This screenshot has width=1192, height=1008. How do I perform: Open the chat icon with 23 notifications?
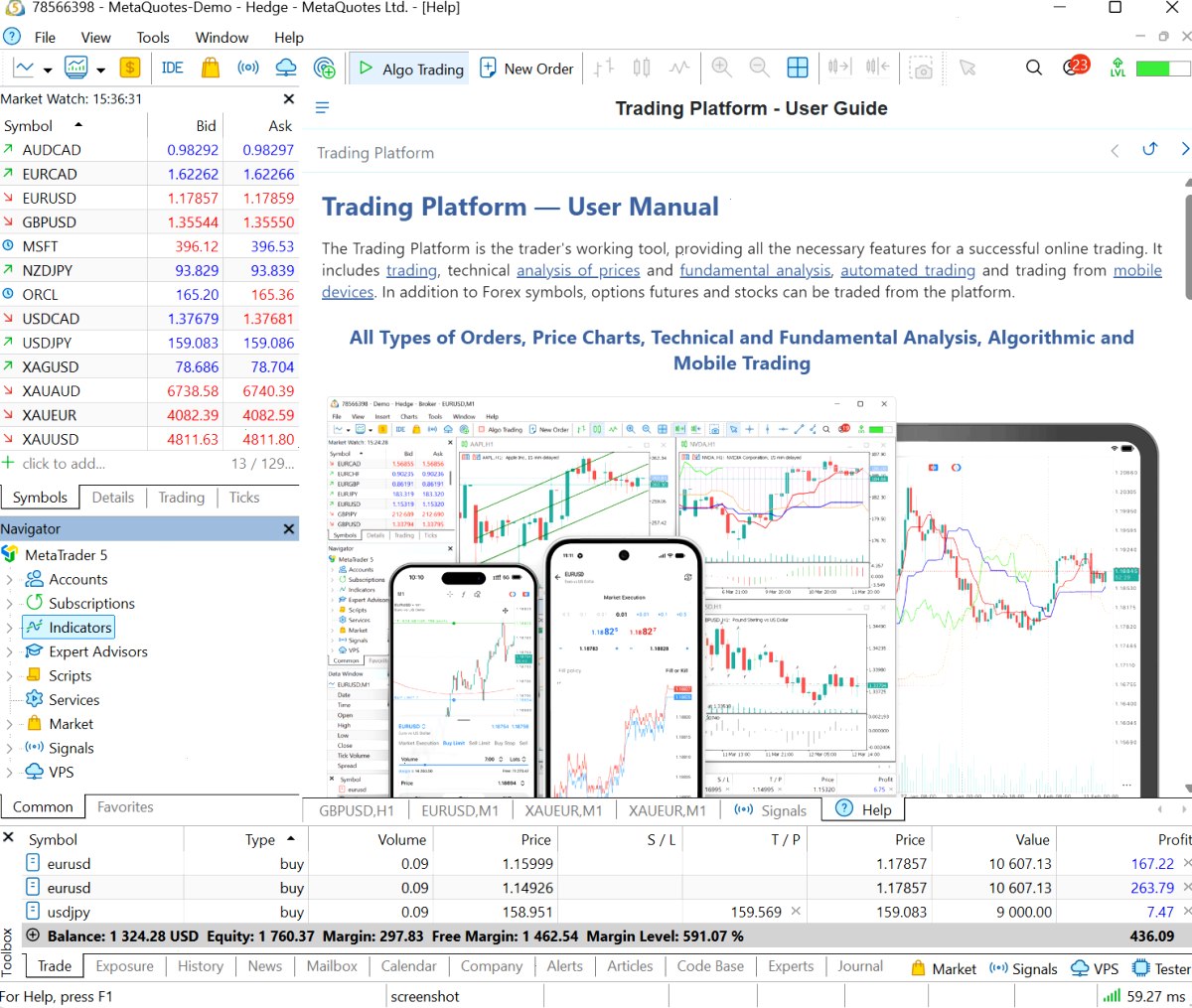[x=1076, y=67]
